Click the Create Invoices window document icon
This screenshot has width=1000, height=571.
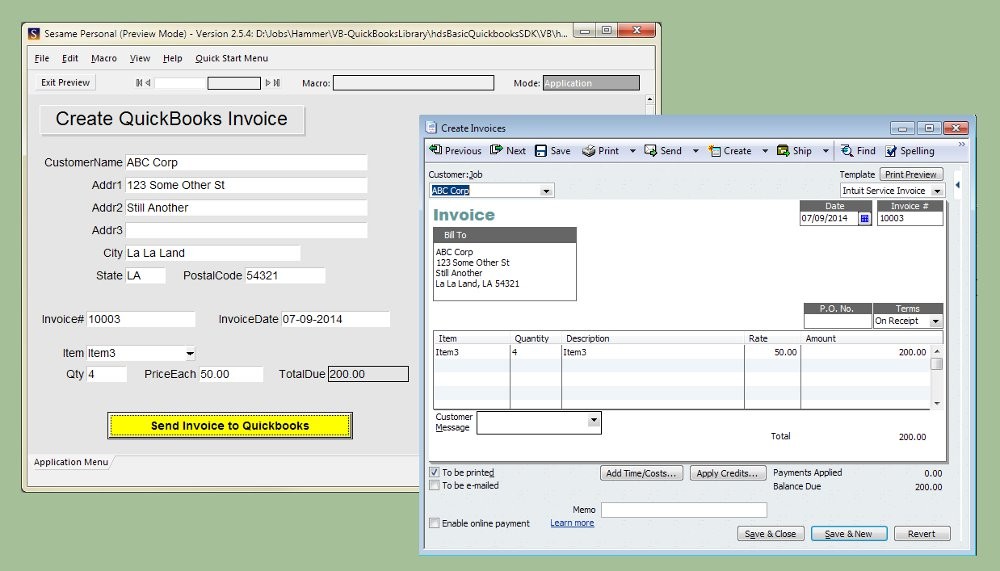(x=431, y=128)
